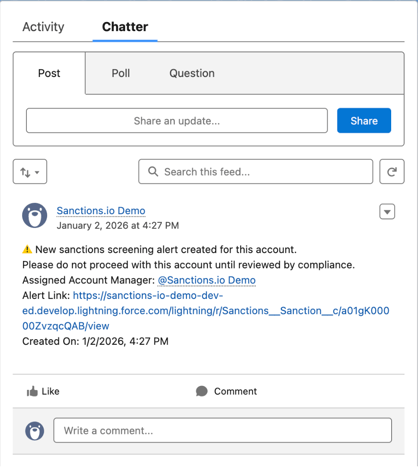This screenshot has width=418, height=469.
Task: Select the Chatter tab
Action: [125, 27]
